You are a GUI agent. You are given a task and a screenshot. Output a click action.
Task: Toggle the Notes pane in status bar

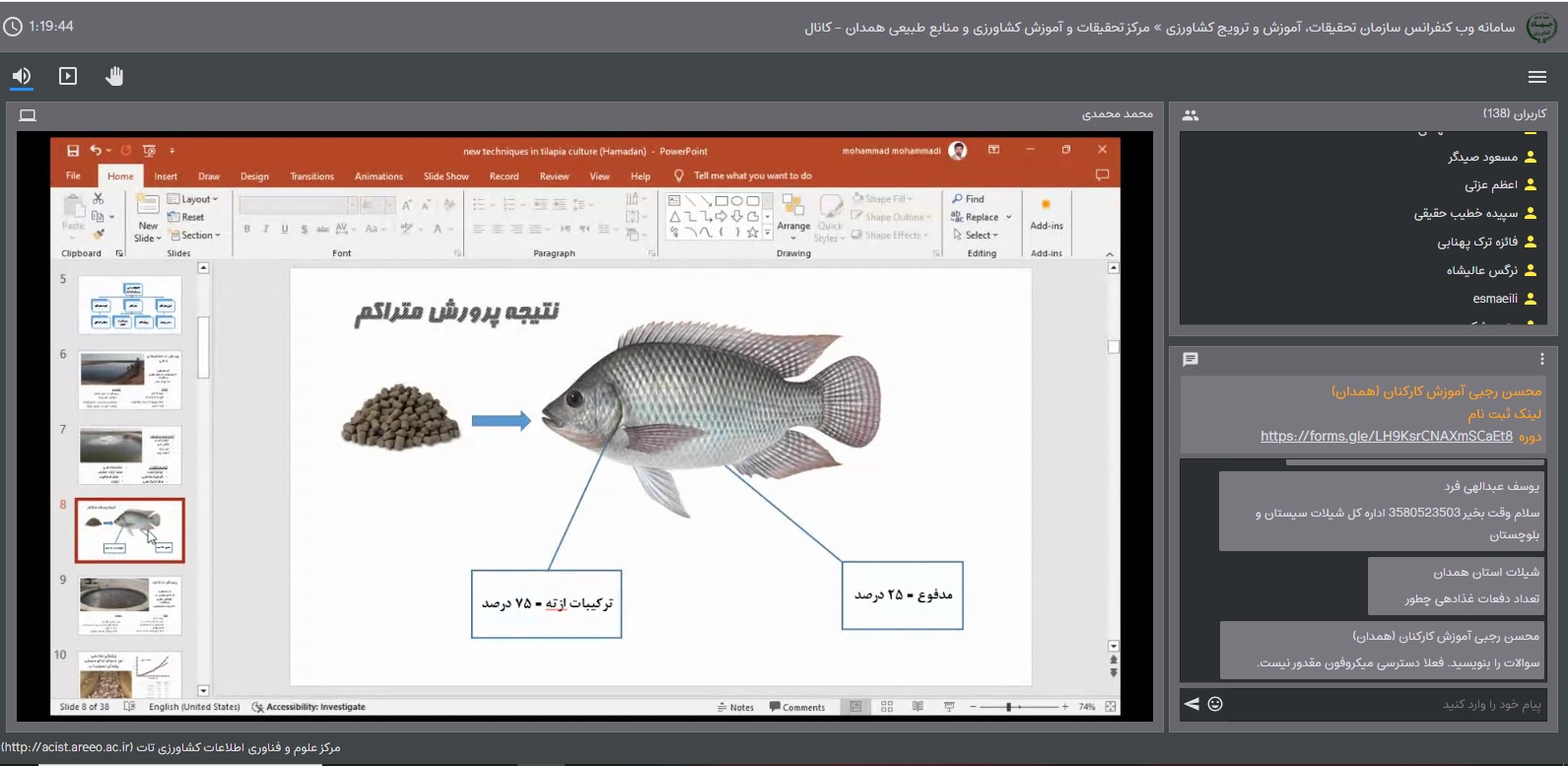[735, 707]
